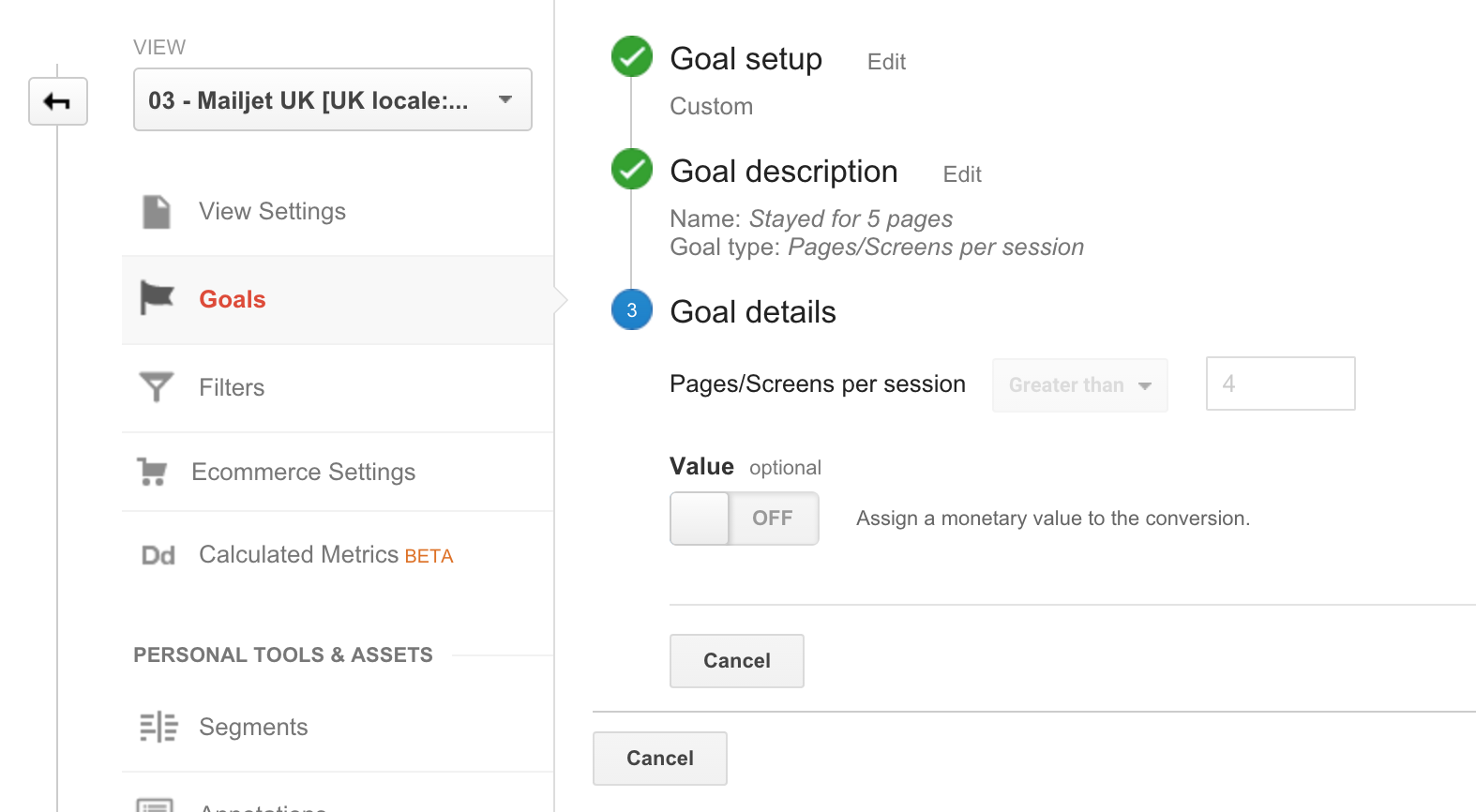Screen dimensions: 1476x812
Task: Click the pages per session number field
Action: coord(1280,383)
